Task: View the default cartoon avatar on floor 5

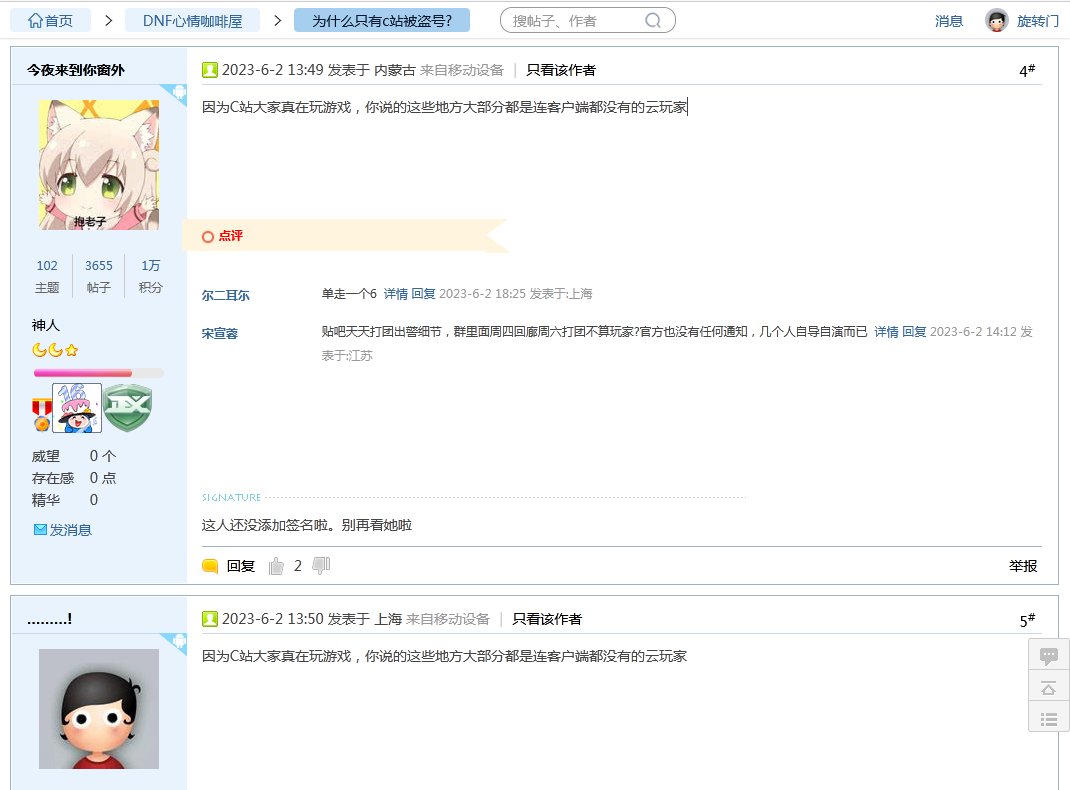Action: (99, 709)
